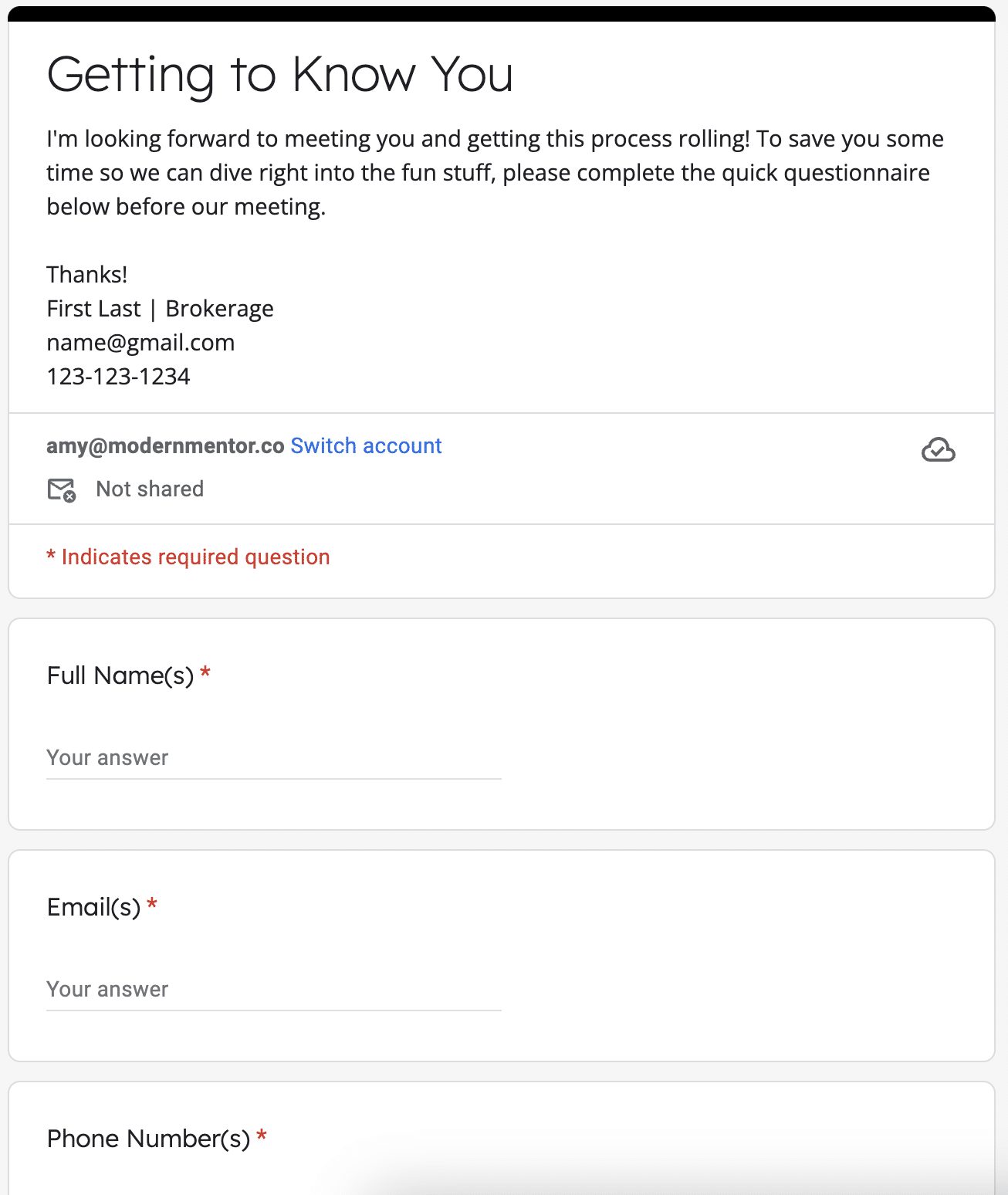The height and width of the screenshot is (1195, 1008).
Task: Focus the Full Name(s) answer field
Action: pyautogui.click(x=273, y=758)
